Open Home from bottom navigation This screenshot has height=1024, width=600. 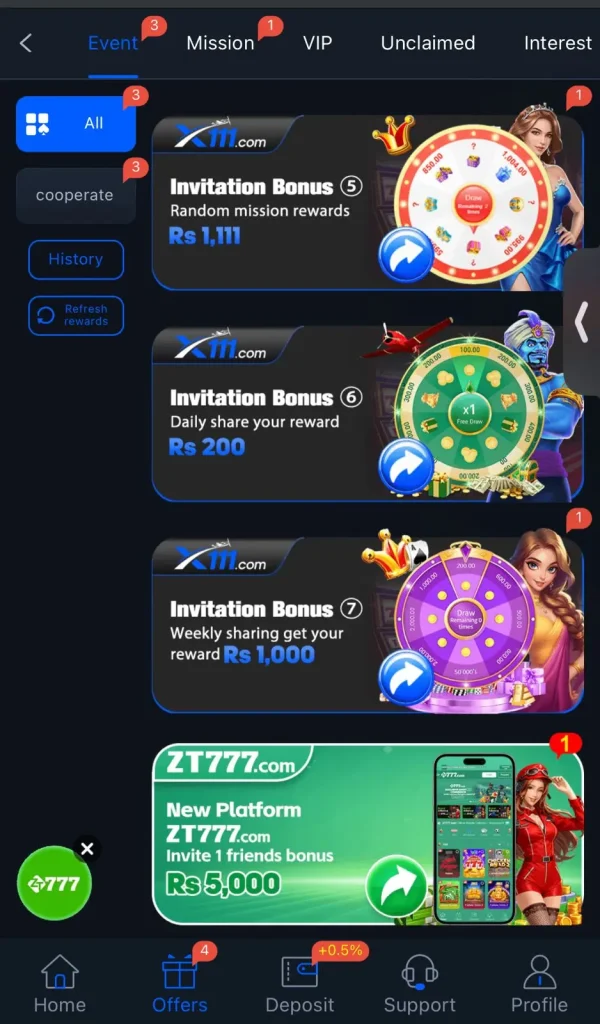pos(59,984)
